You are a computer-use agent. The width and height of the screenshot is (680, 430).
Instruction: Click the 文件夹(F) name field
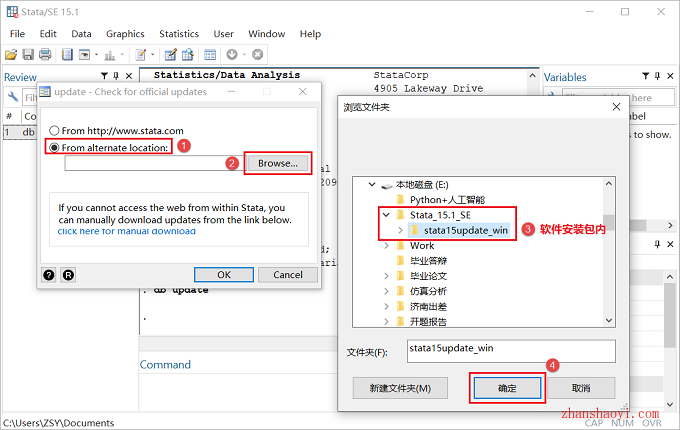(511, 351)
